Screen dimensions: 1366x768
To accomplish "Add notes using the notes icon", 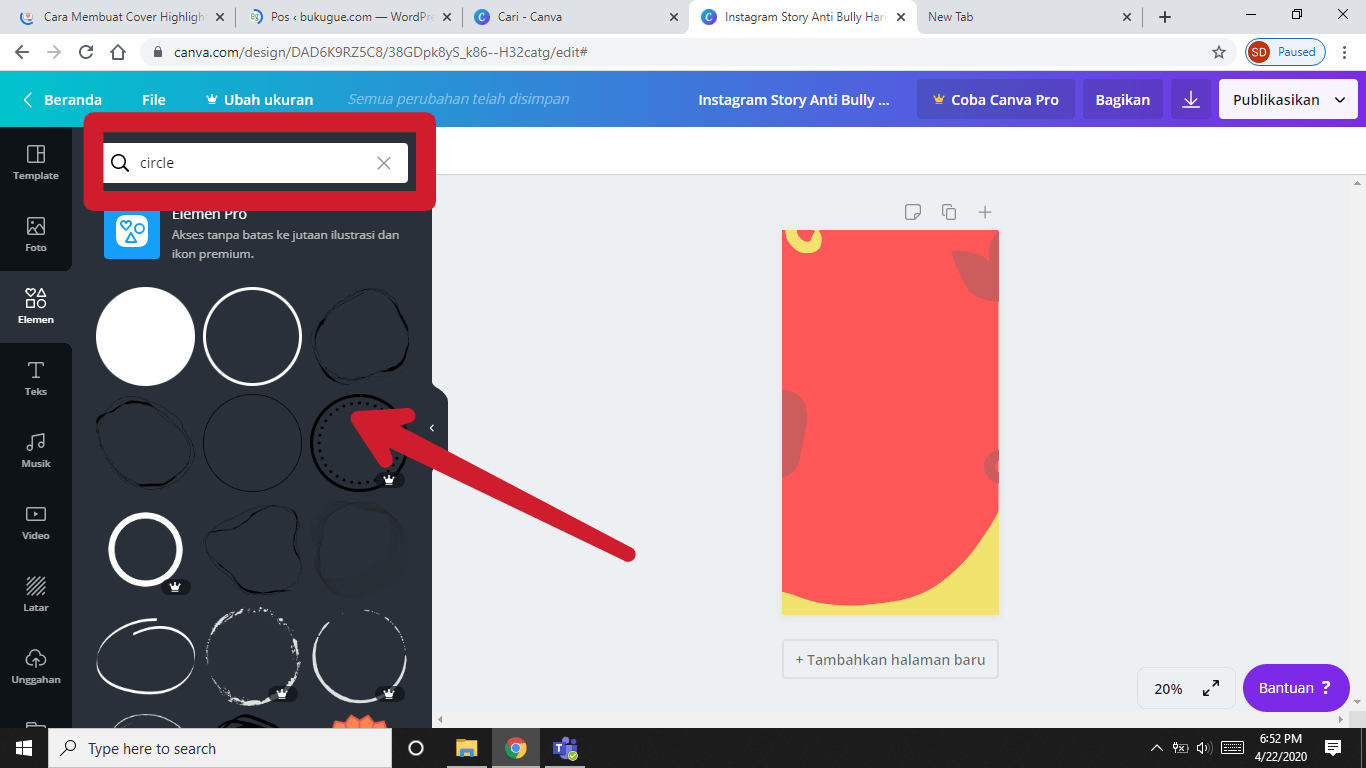I will [x=912, y=211].
